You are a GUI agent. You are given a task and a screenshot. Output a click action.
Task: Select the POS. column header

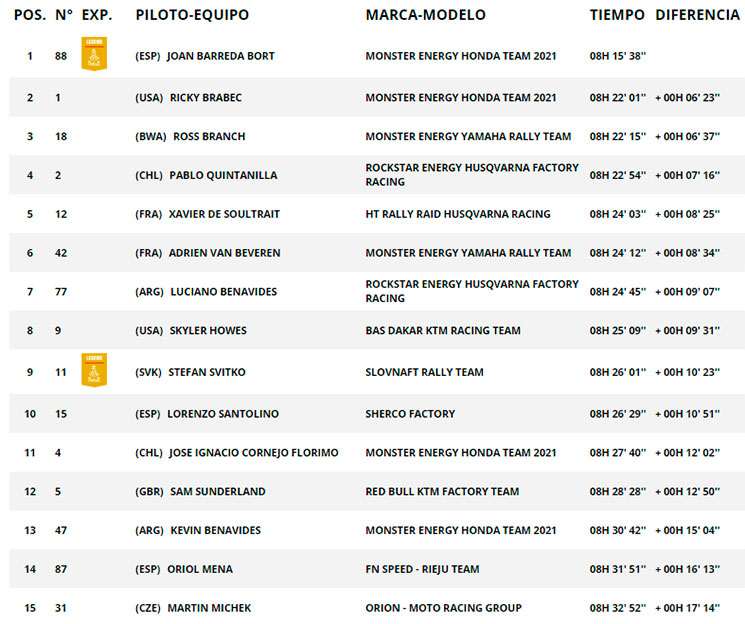30,15
